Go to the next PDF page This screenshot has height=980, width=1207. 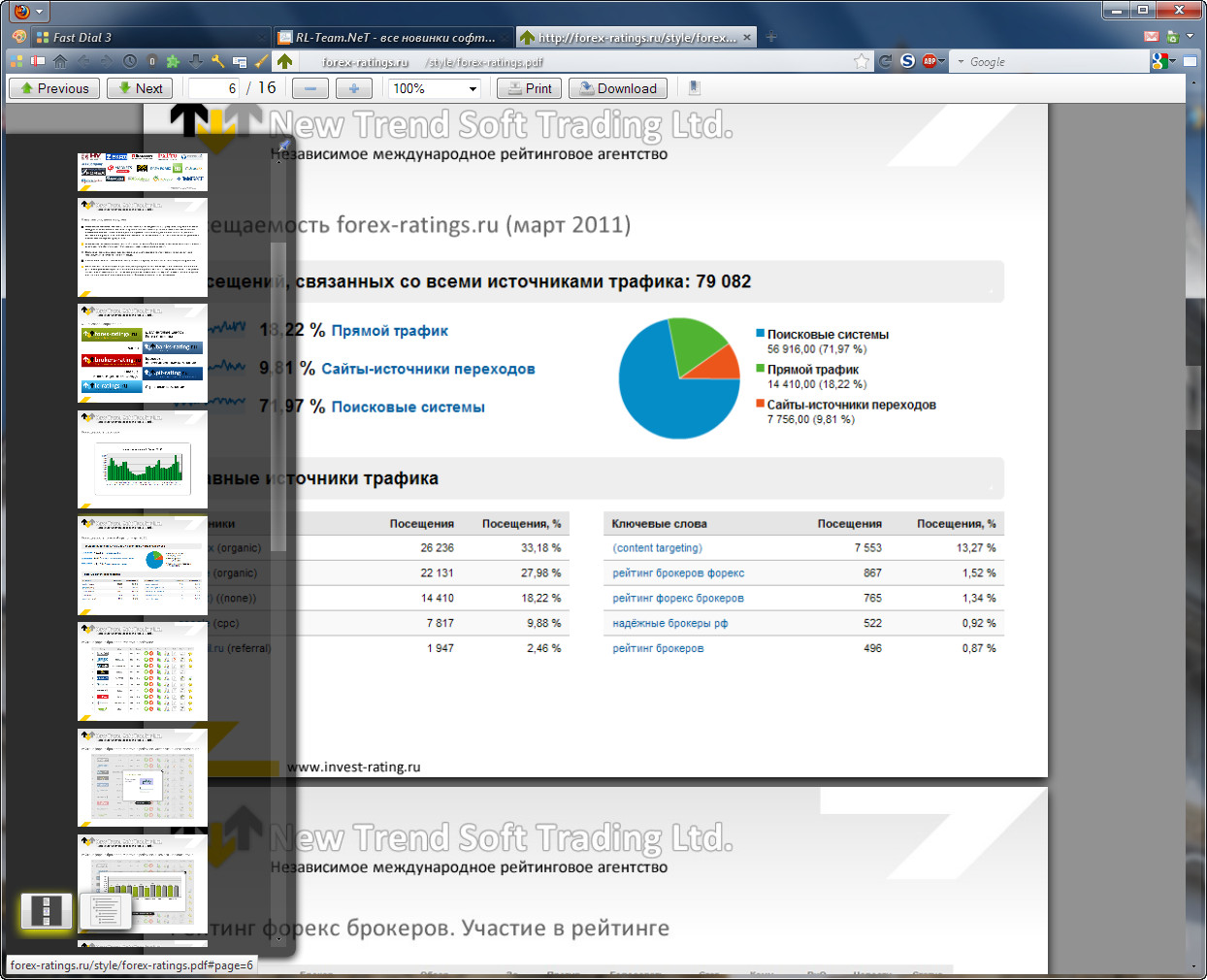[140, 88]
